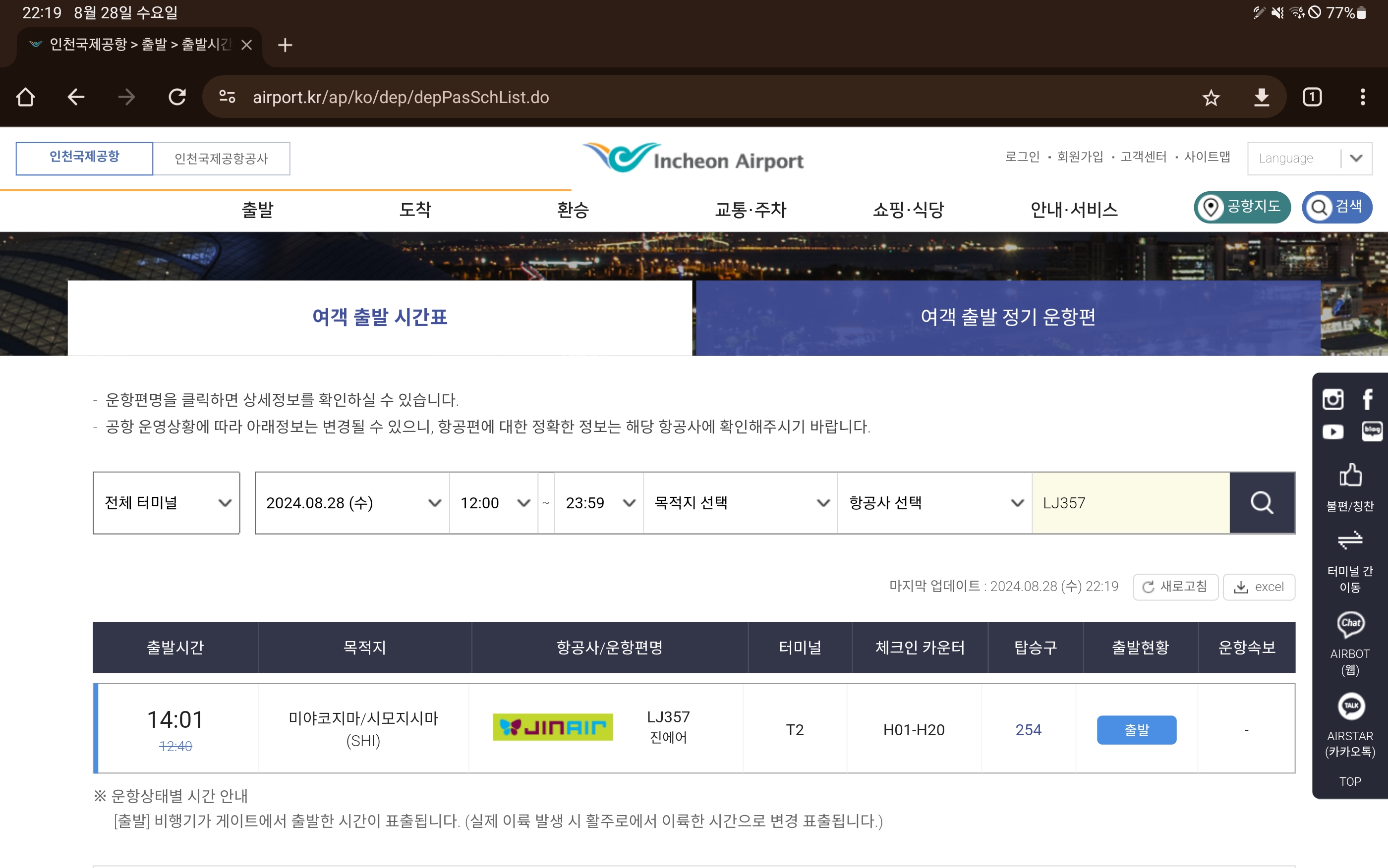Click the flight search magnifier button

1262,503
